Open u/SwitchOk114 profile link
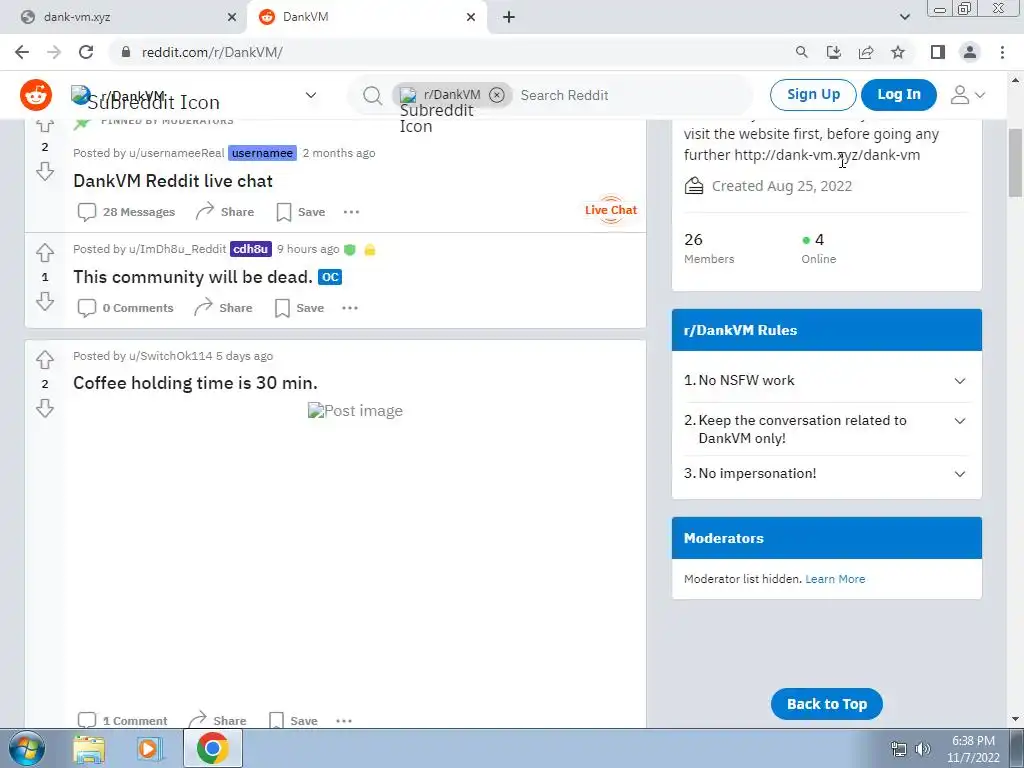The height and width of the screenshot is (768, 1024). pos(170,356)
